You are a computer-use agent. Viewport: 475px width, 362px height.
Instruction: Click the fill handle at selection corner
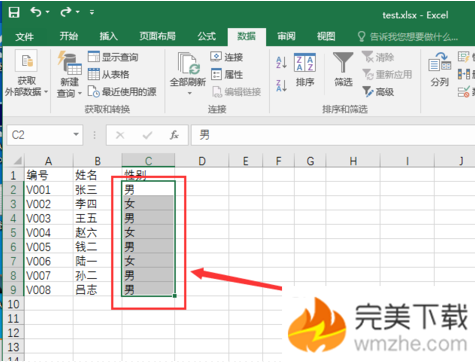pos(175,296)
